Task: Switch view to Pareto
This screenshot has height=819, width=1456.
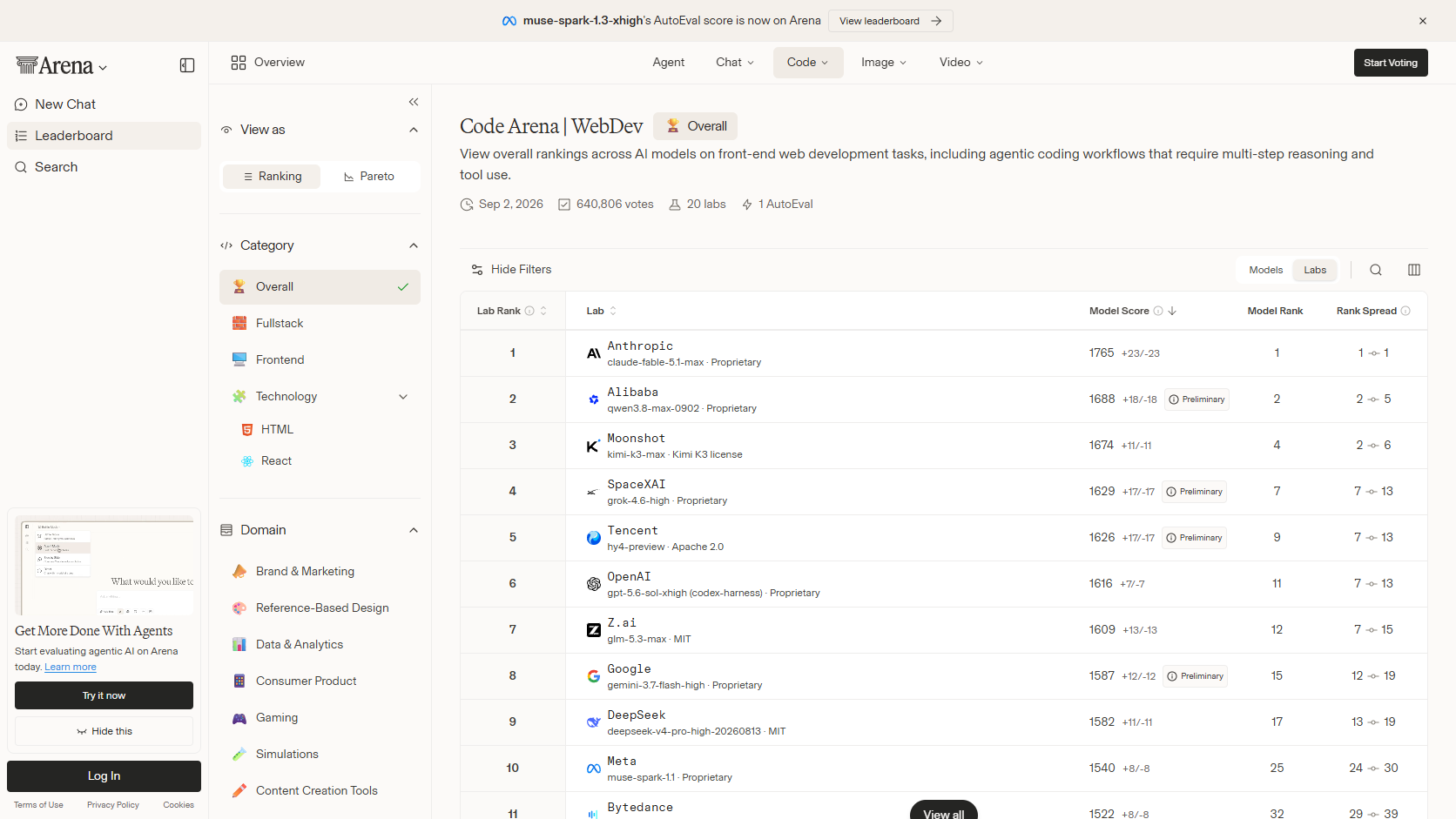Action: click(x=369, y=177)
